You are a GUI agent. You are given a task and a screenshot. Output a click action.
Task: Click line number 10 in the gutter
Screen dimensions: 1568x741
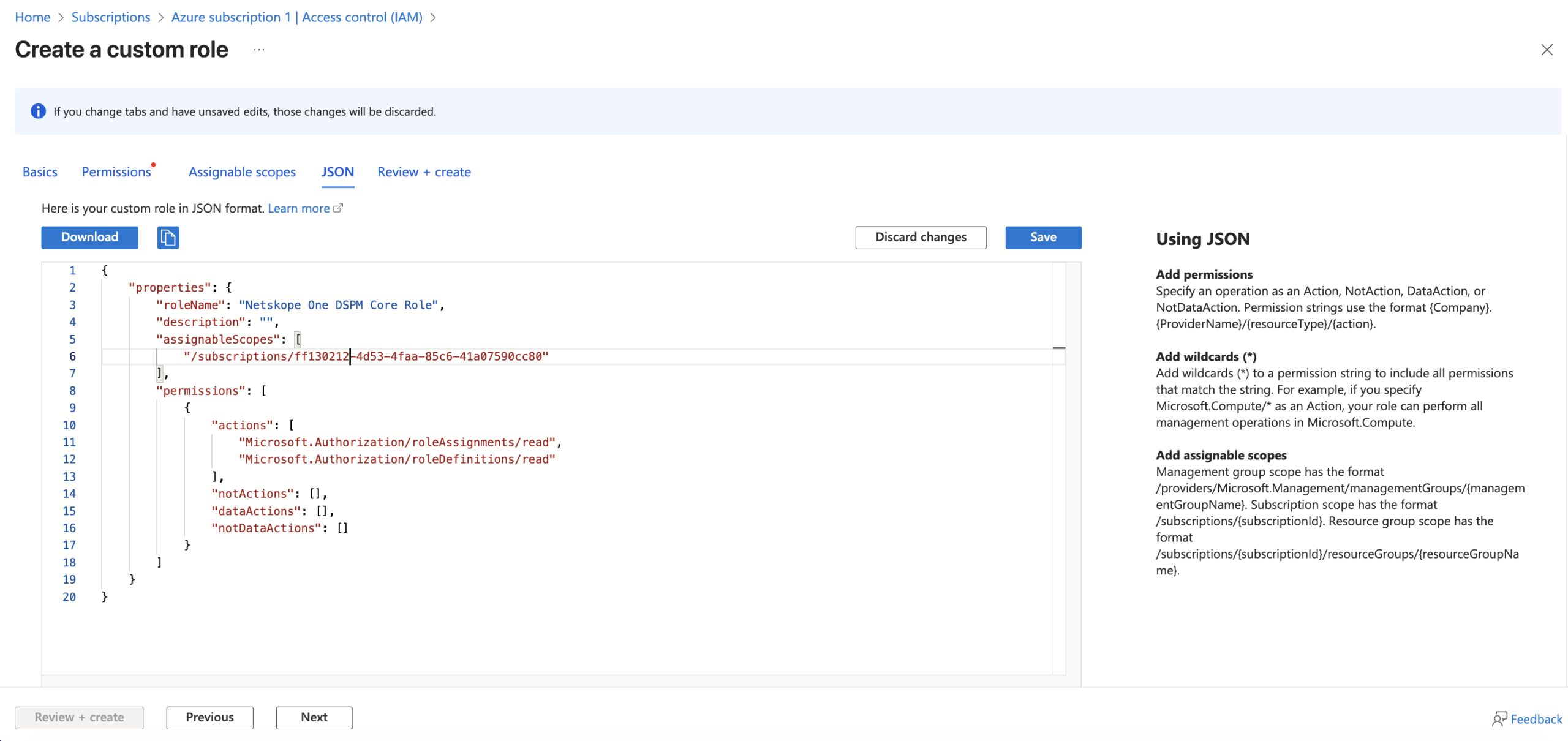click(69, 424)
